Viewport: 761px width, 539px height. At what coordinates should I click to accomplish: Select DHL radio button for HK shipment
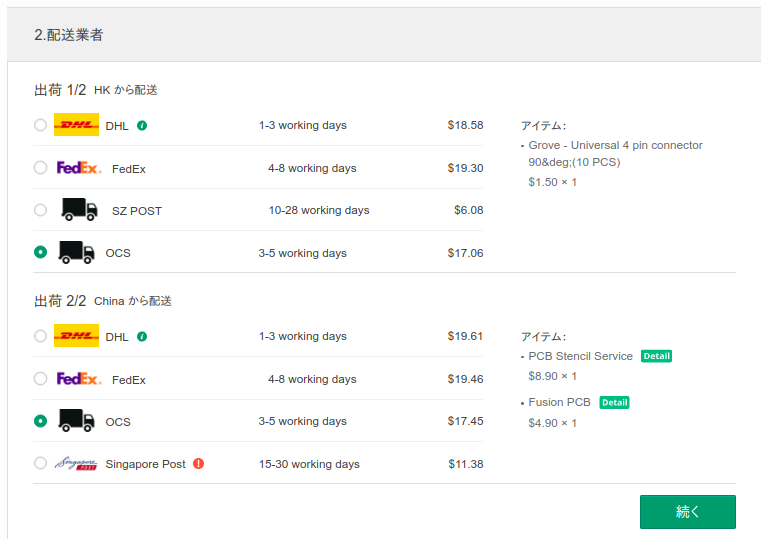40,126
